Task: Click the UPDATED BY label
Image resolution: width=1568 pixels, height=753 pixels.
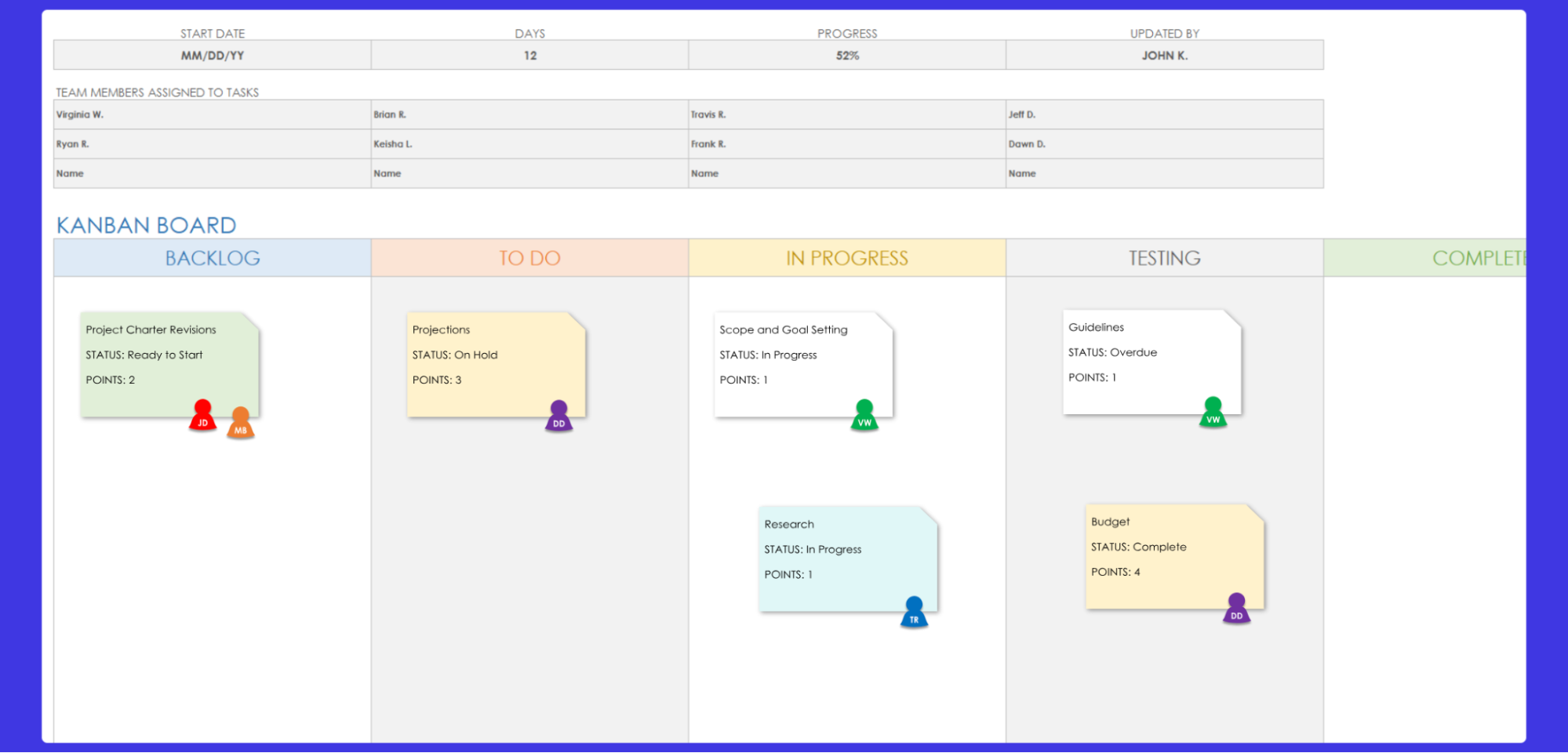Action: point(1165,34)
